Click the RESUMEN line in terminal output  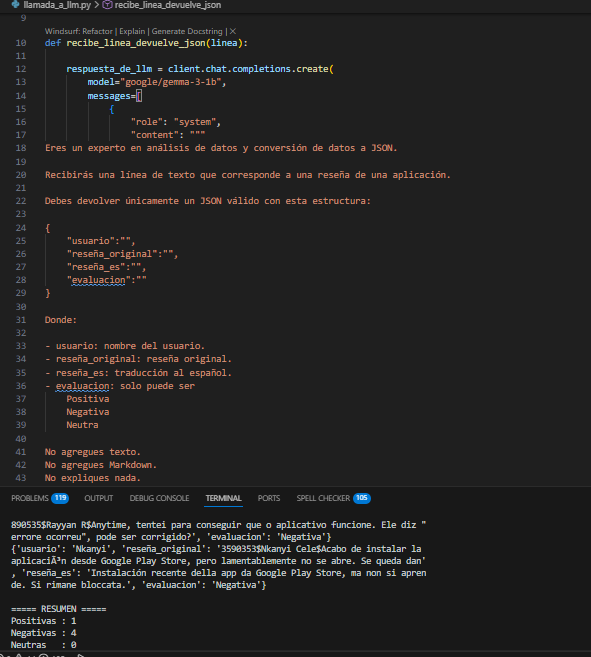58,609
